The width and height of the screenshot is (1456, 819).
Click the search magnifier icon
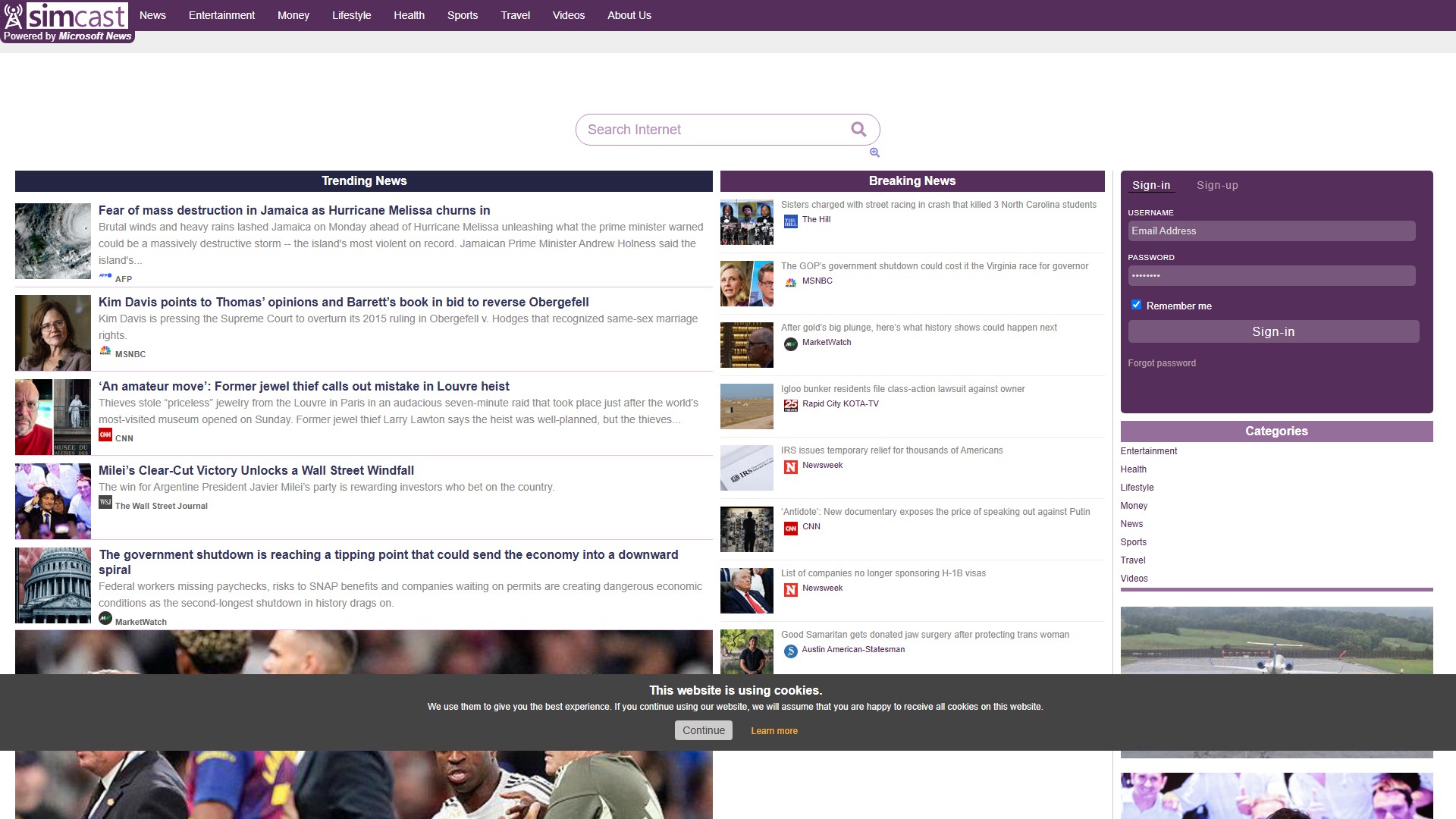[x=858, y=130]
